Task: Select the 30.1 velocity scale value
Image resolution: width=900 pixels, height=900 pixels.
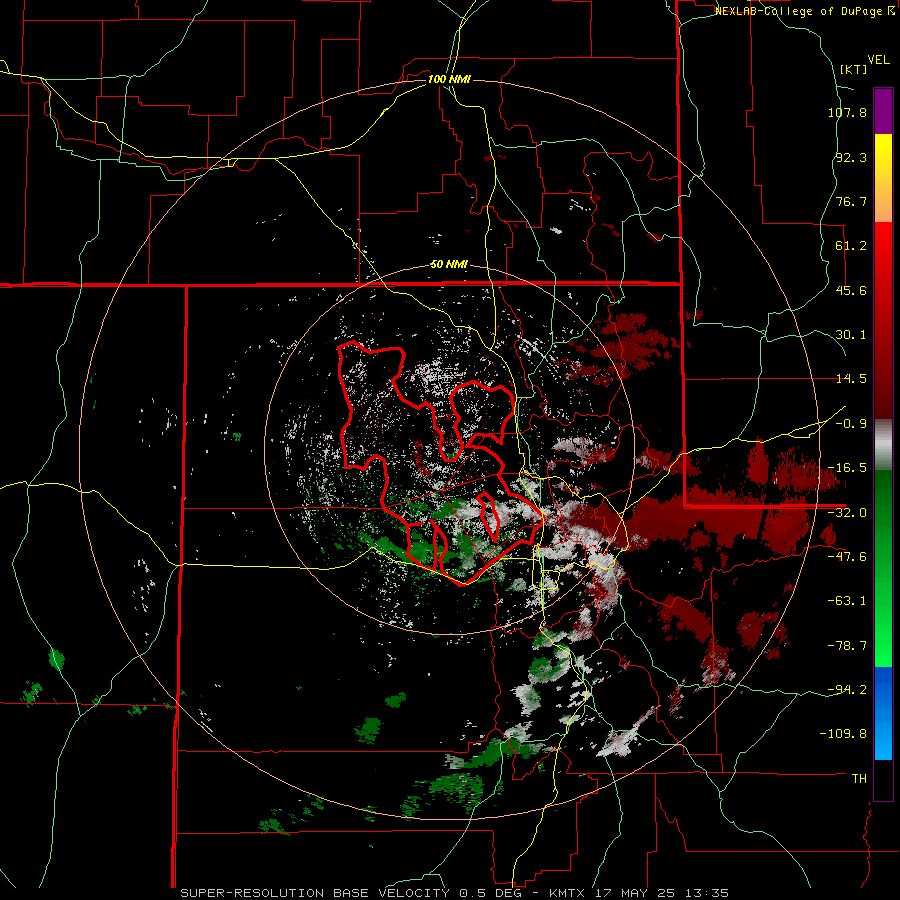Action: 851,335
